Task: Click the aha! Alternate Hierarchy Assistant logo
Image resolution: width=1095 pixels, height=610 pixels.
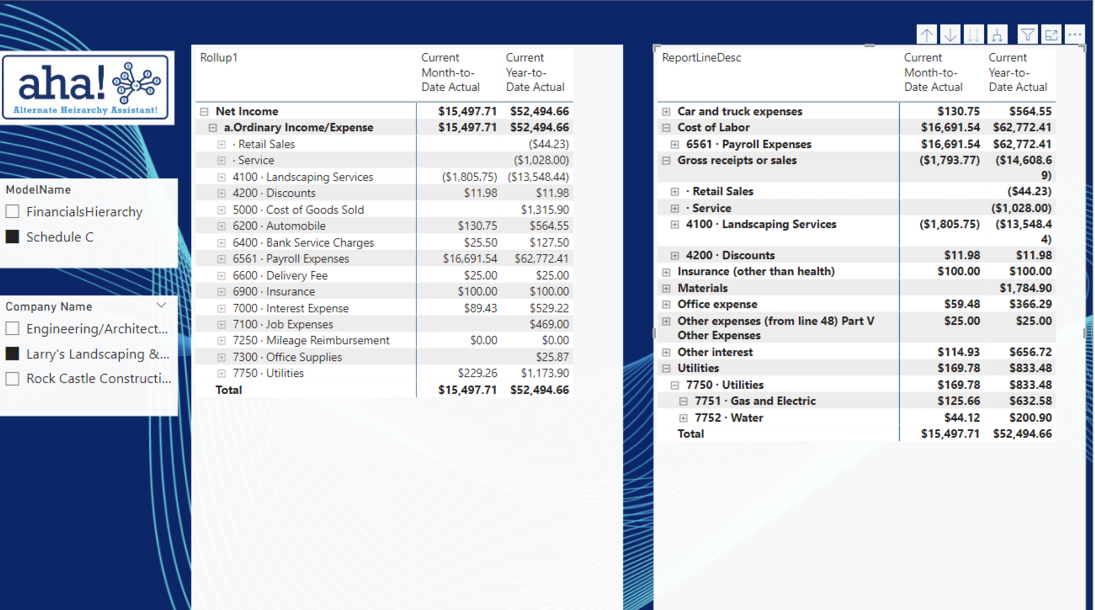Action: pyautogui.click(x=87, y=87)
